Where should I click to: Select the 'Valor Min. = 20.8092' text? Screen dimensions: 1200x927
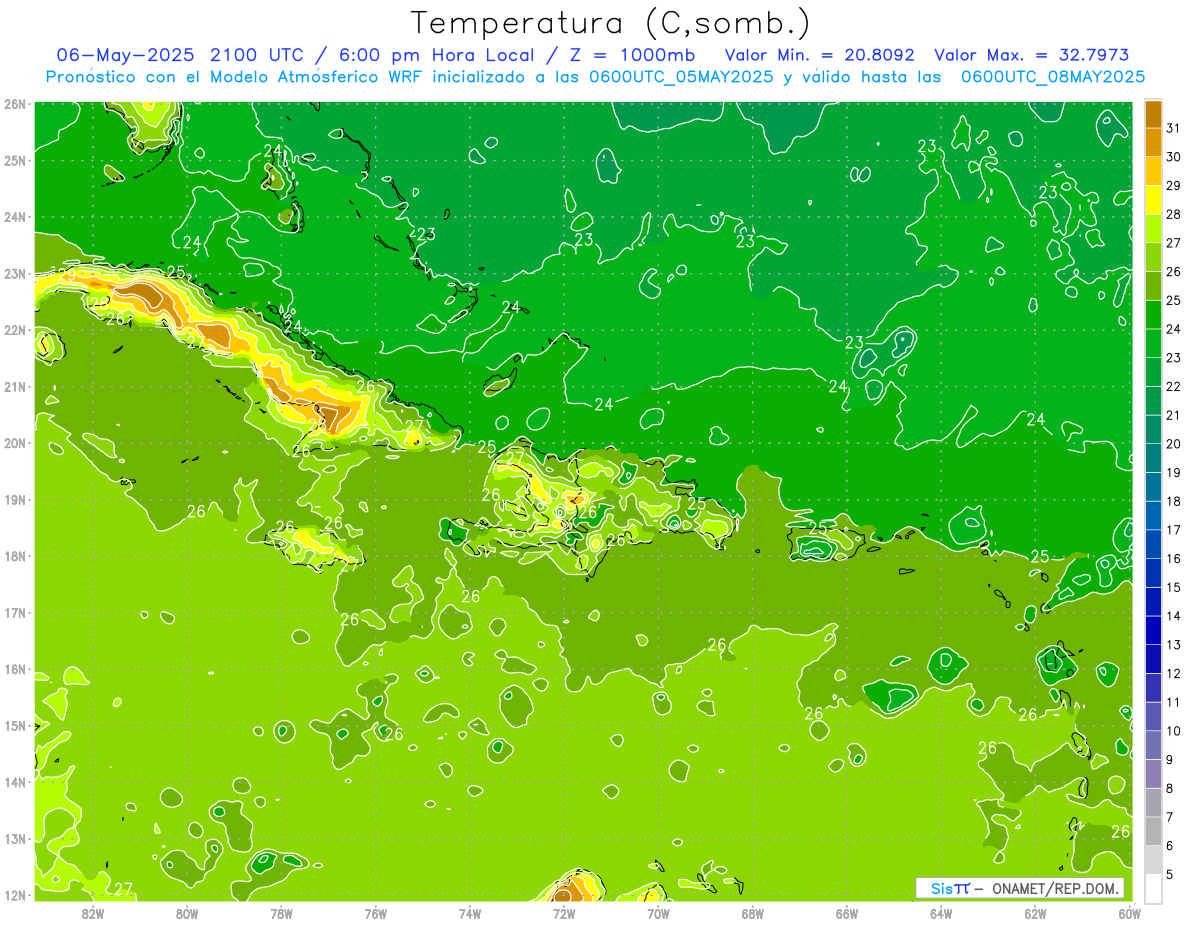click(x=819, y=55)
